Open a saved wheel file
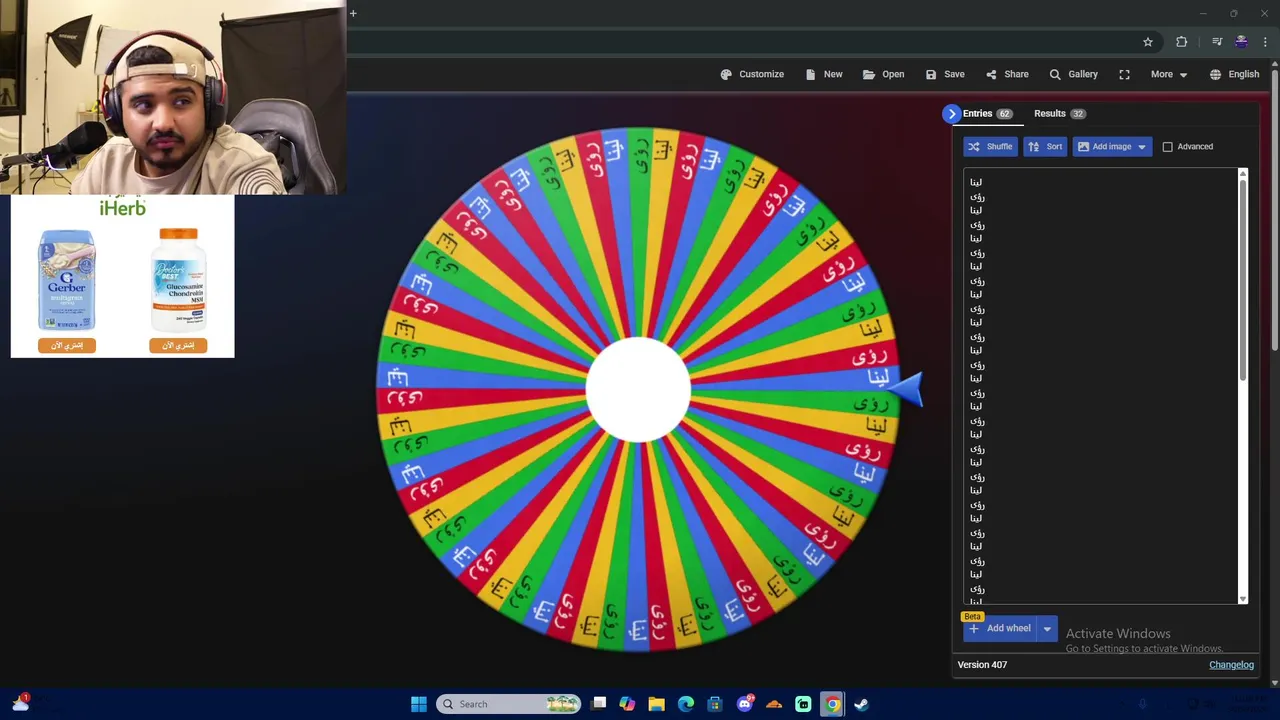 pyautogui.click(x=883, y=74)
